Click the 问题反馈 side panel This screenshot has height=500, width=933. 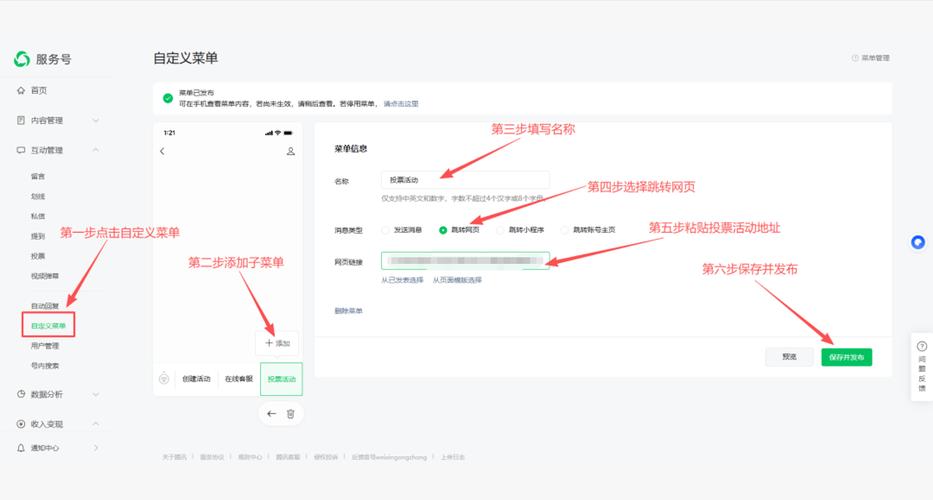point(922,367)
